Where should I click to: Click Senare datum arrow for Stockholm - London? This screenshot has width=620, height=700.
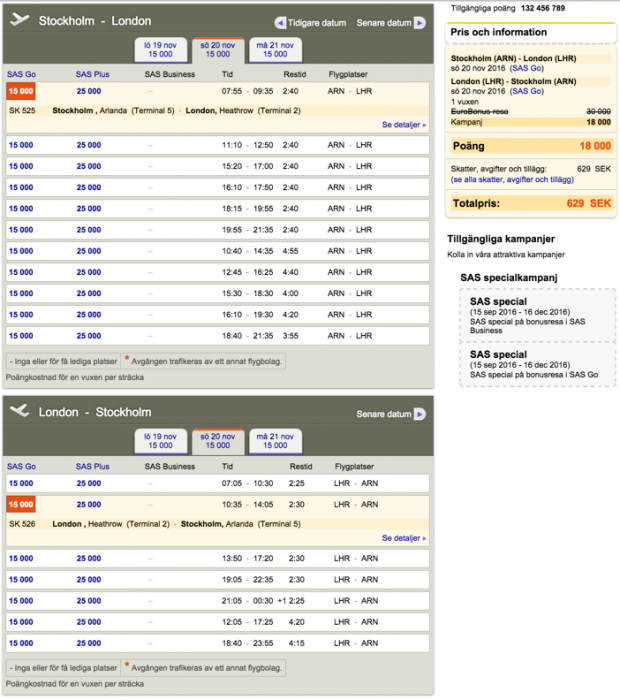click(418, 23)
